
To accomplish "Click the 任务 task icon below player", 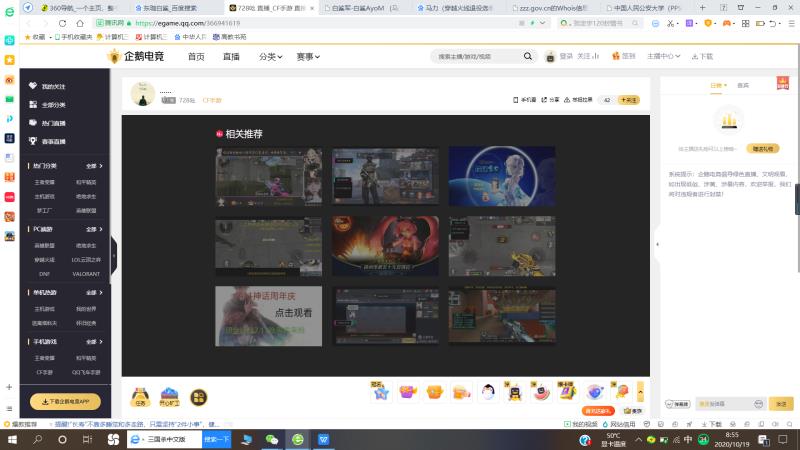I will pyautogui.click(x=140, y=397).
